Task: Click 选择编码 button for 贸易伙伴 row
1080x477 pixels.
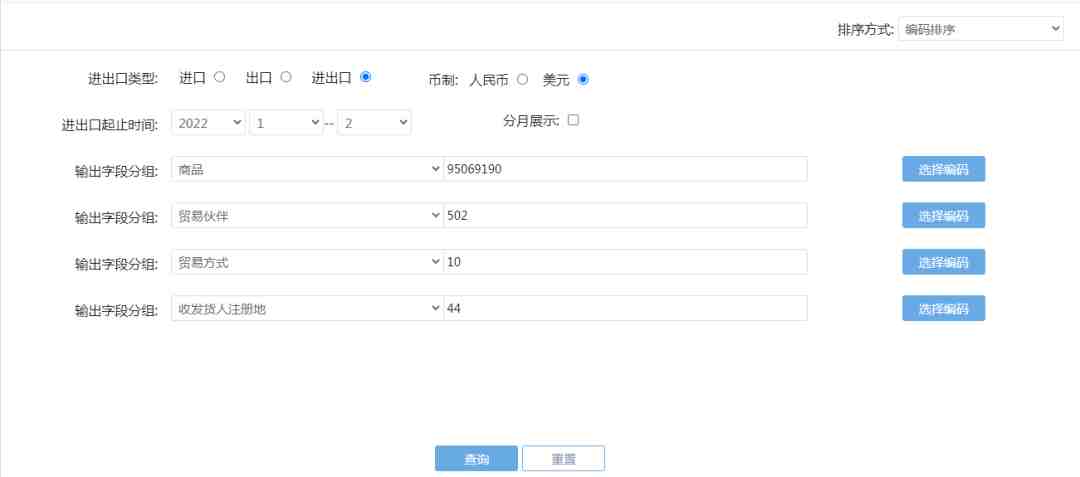Action: coord(944,215)
